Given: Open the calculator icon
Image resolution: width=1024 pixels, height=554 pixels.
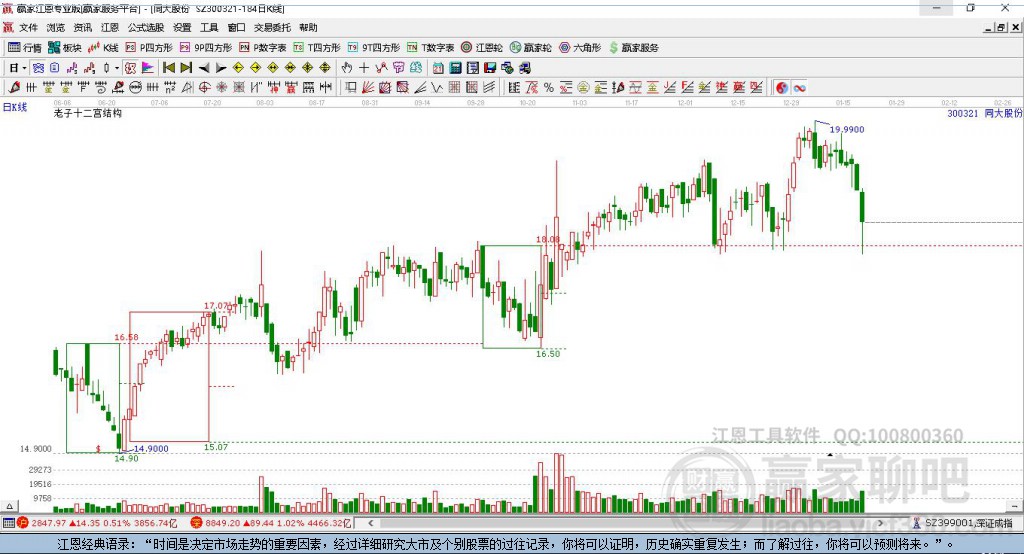Looking at the screenshot, I should (x=455, y=68).
